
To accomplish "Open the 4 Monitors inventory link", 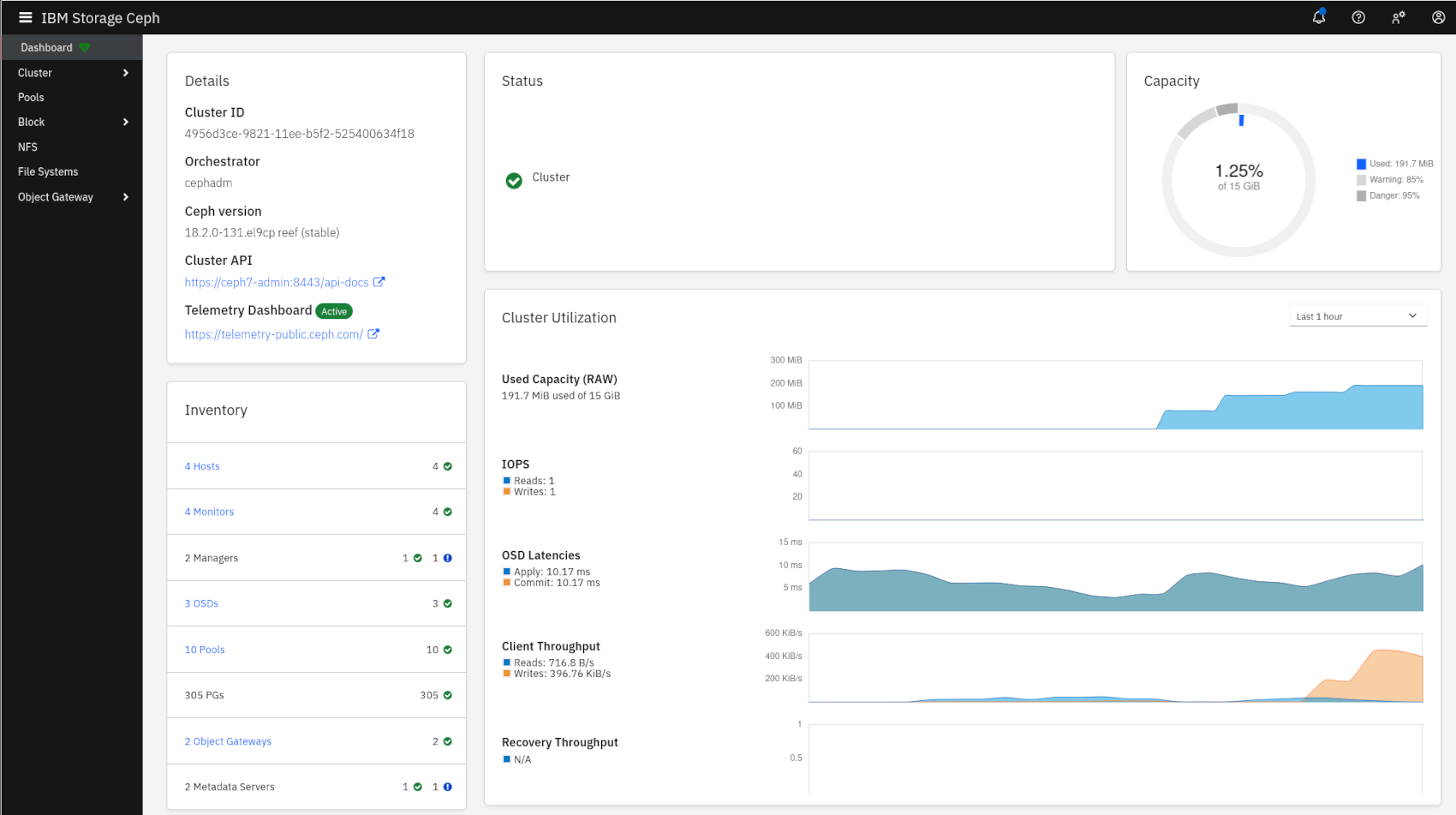I will coord(209,512).
